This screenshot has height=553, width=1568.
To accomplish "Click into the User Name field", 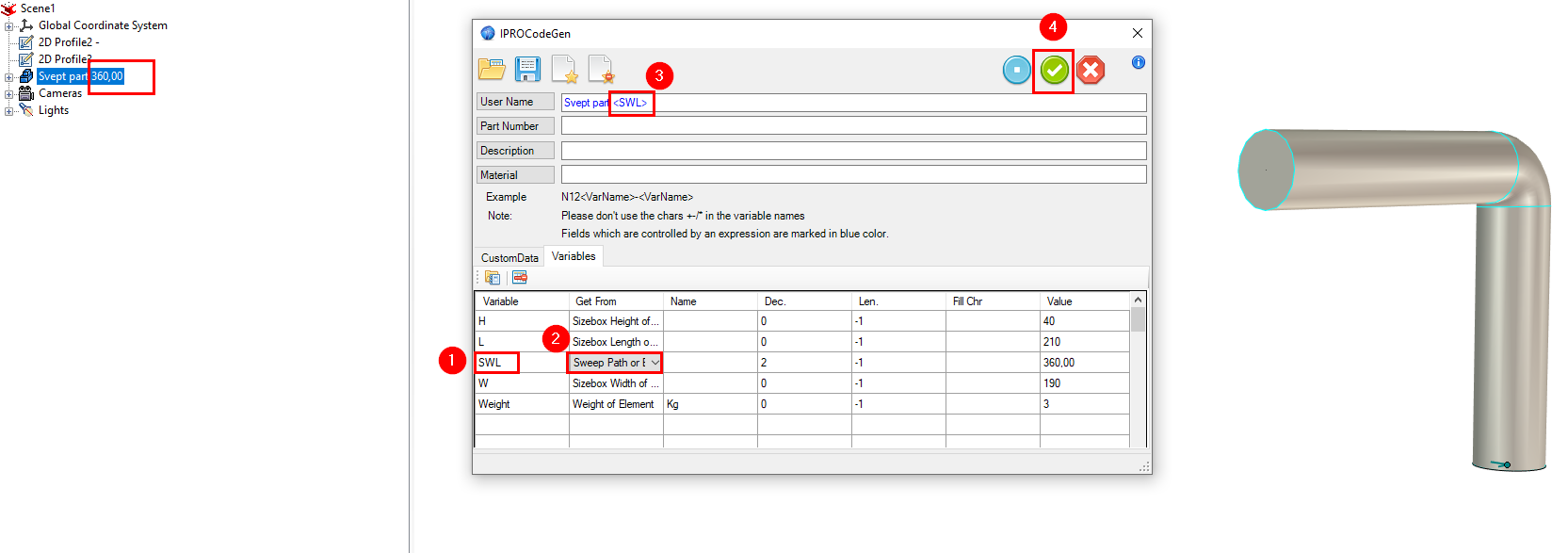I will tap(853, 103).
